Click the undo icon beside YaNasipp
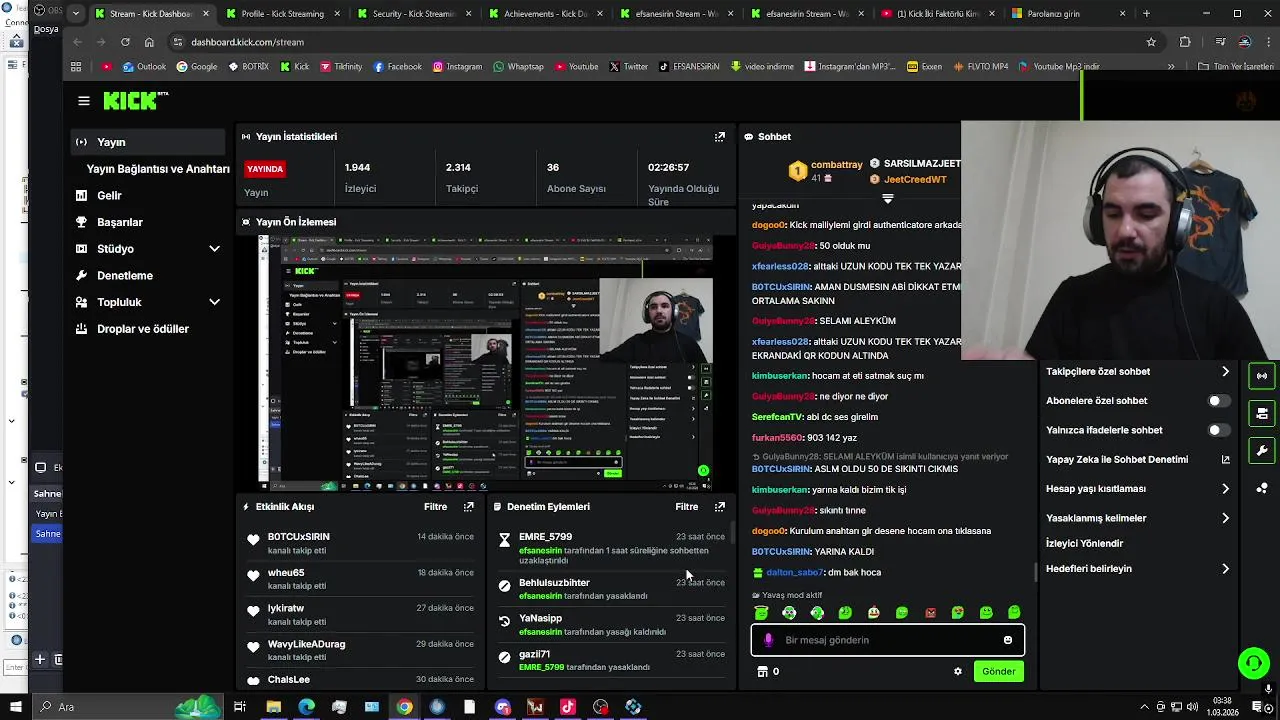This screenshot has height=720, width=1280. coord(504,621)
